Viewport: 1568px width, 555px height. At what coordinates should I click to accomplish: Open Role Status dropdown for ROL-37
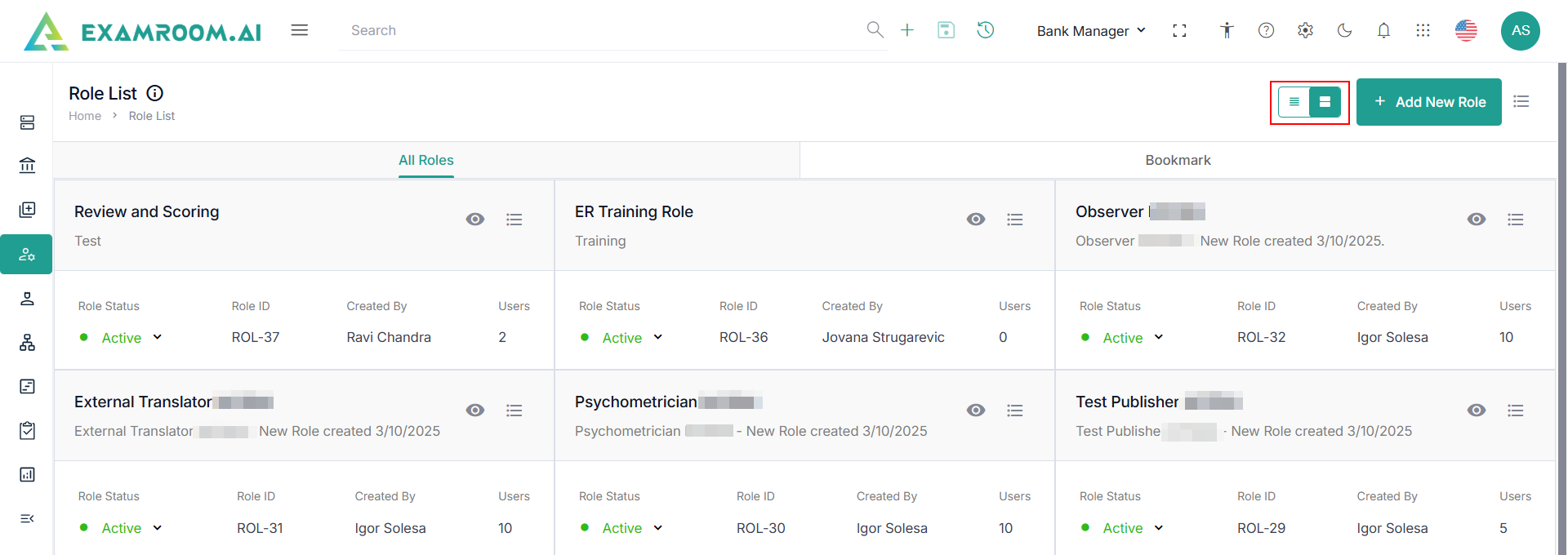[x=157, y=337]
